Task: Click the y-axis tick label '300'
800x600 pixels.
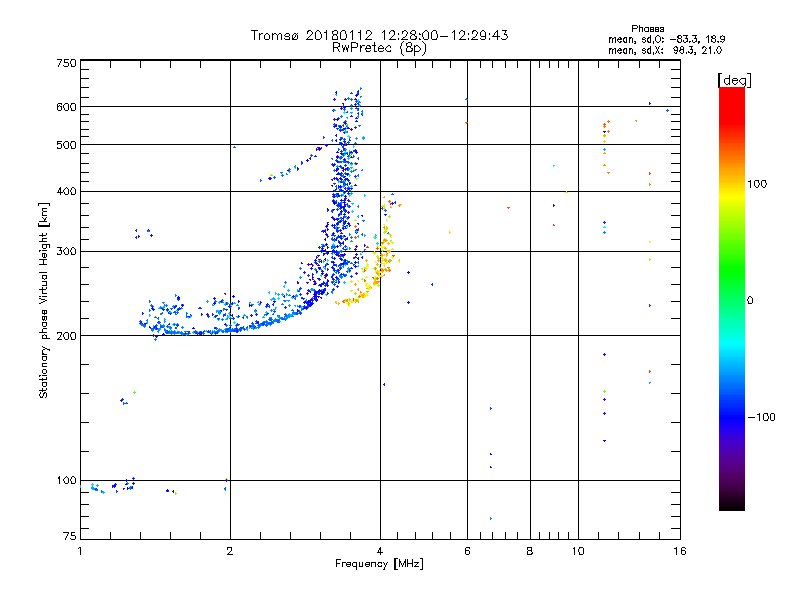Action: [x=66, y=252]
